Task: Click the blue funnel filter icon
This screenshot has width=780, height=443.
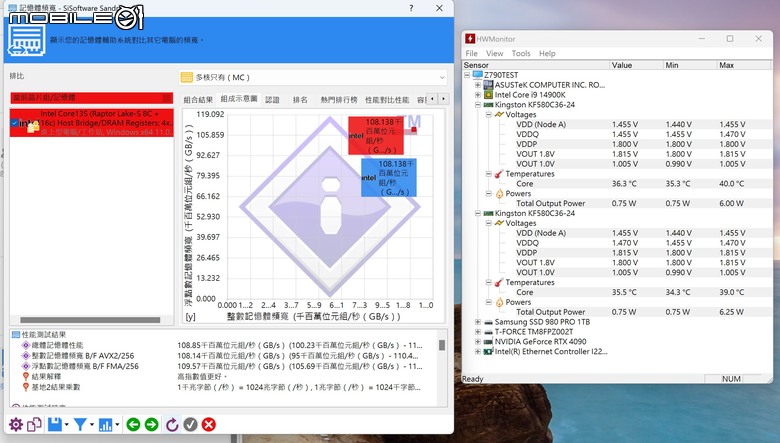Action: click(80, 425)
